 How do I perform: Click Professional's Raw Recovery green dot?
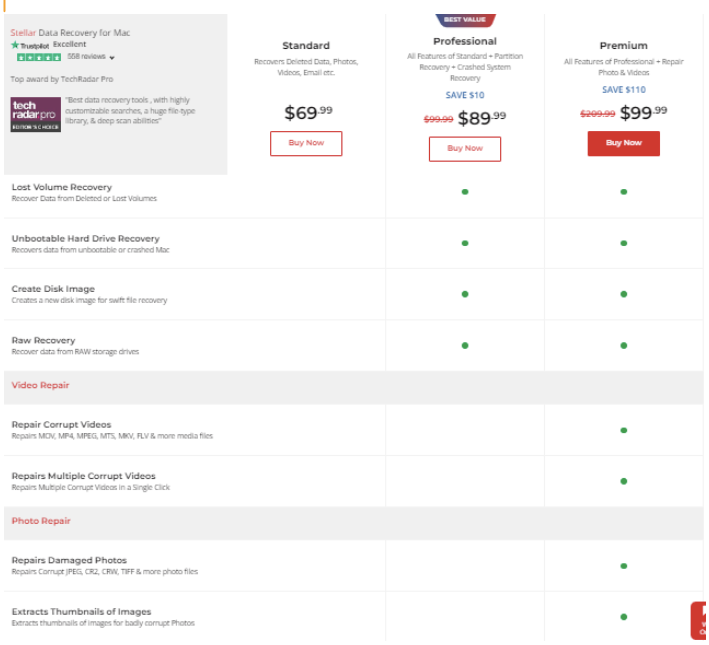465,345
